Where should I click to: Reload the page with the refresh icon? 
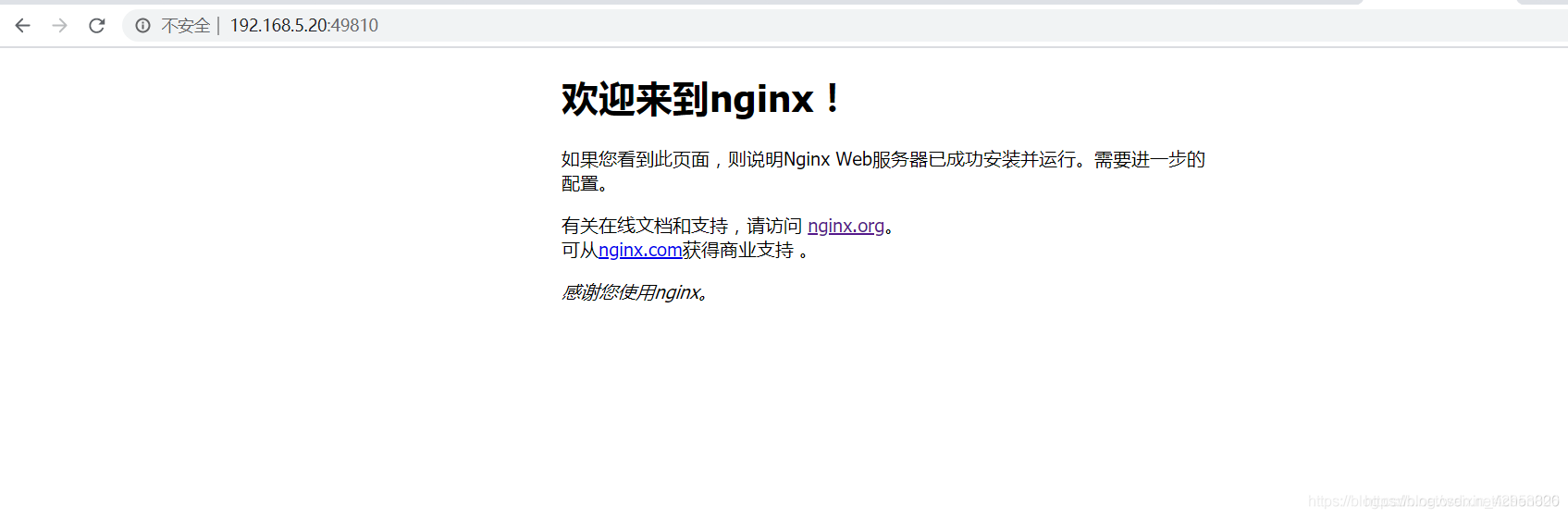point(97,26)
